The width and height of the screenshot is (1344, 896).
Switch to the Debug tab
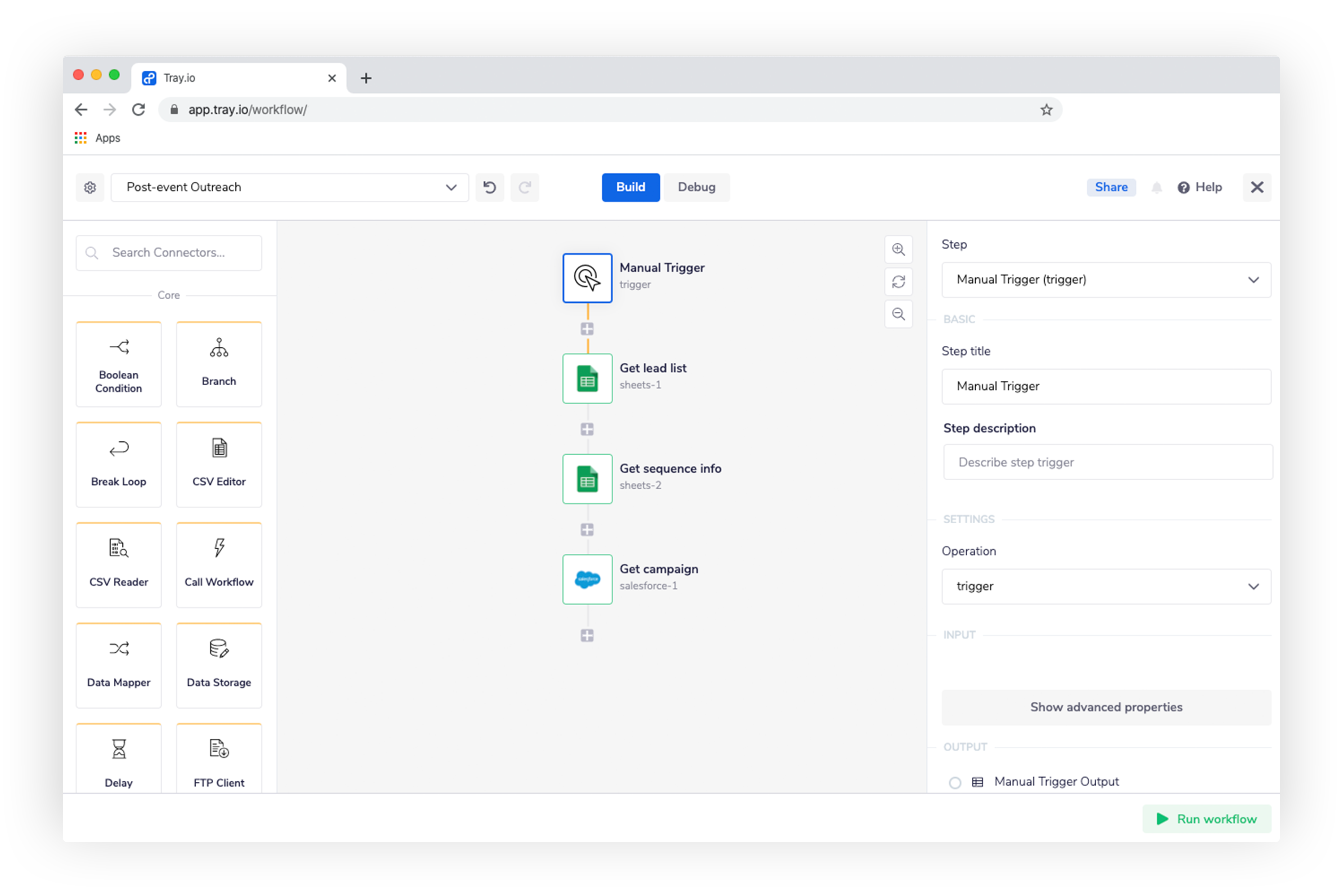click(696, 187)
